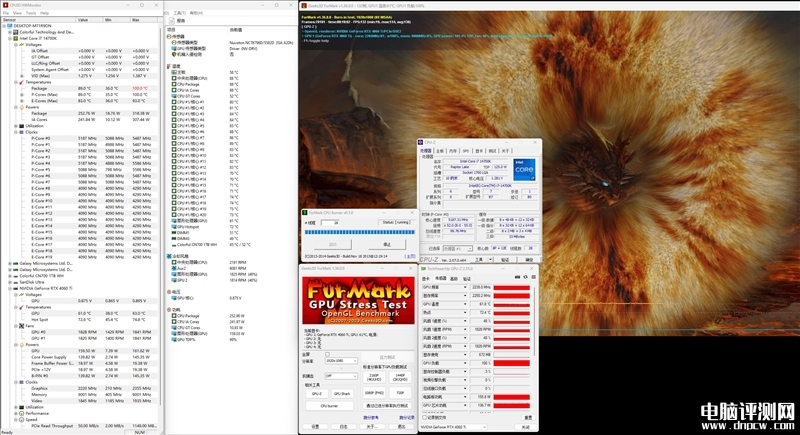Image resolution: width=800 pixels, height=435 pixels.
Task: Open the File menu in HWMonitor
Action: (x=6, y=13)
